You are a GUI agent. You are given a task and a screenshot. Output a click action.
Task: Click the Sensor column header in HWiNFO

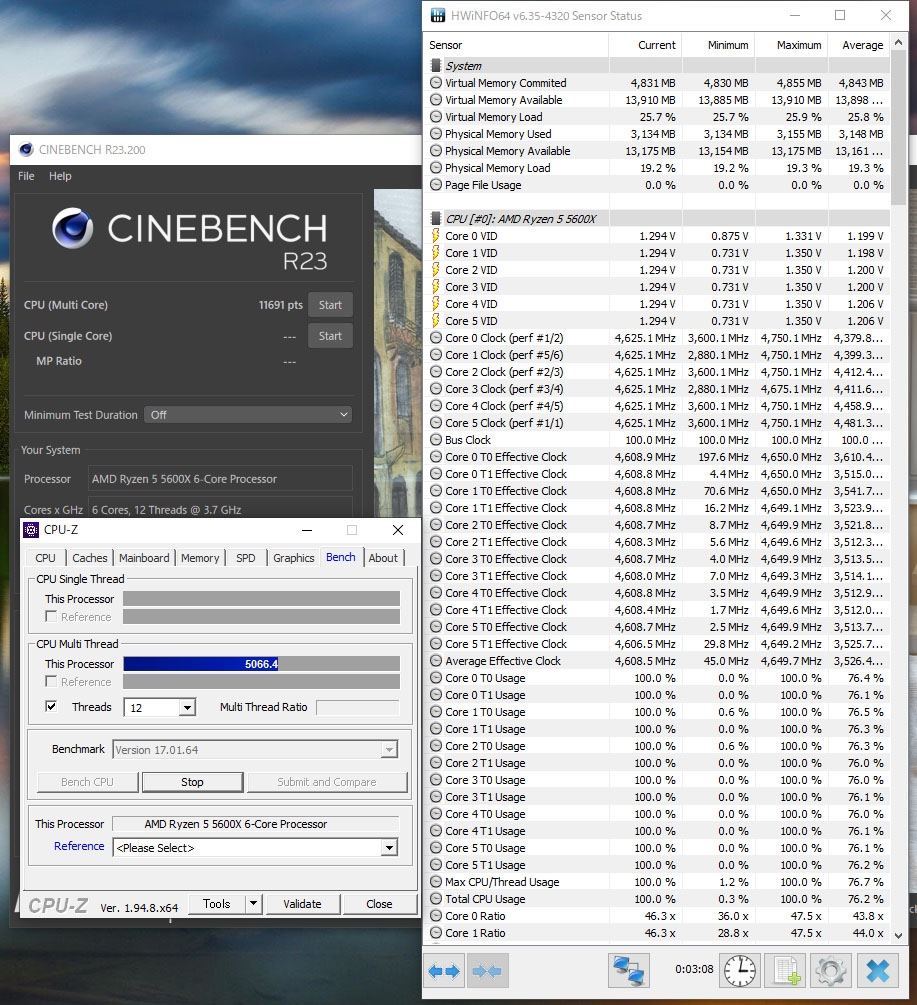516,45
